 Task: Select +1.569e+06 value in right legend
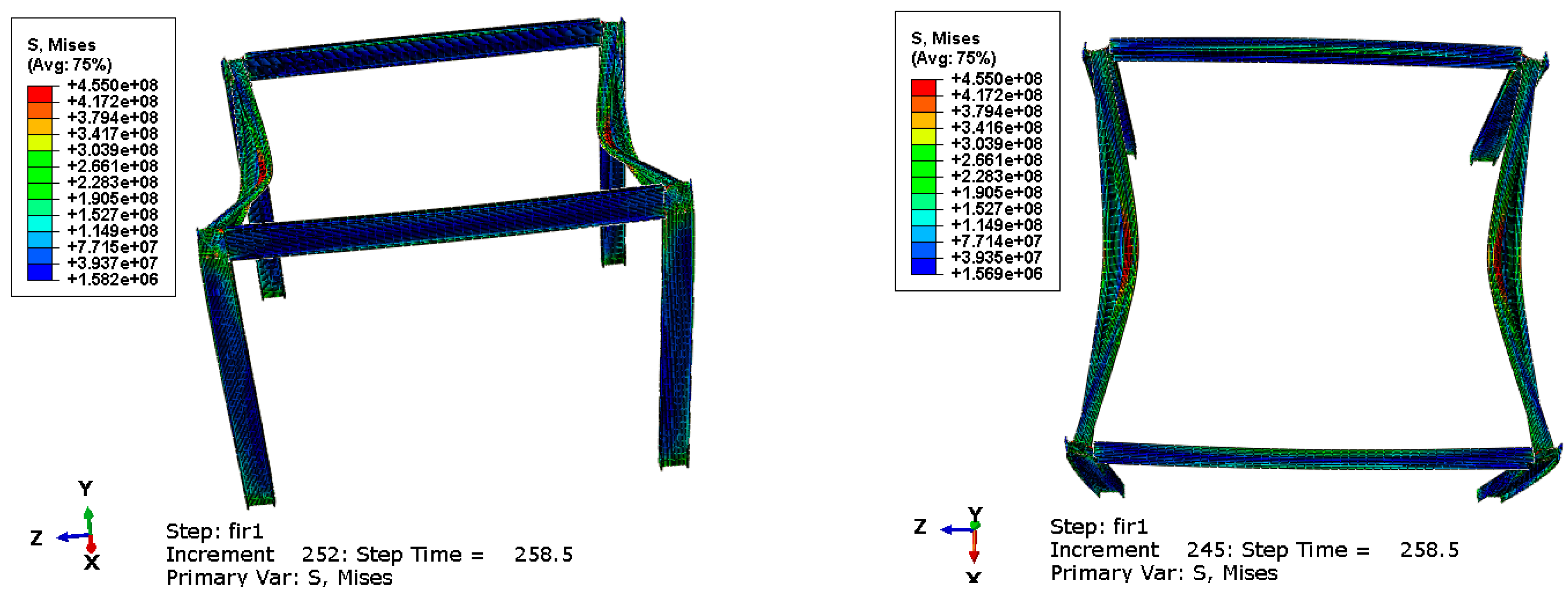click(996, 274)
